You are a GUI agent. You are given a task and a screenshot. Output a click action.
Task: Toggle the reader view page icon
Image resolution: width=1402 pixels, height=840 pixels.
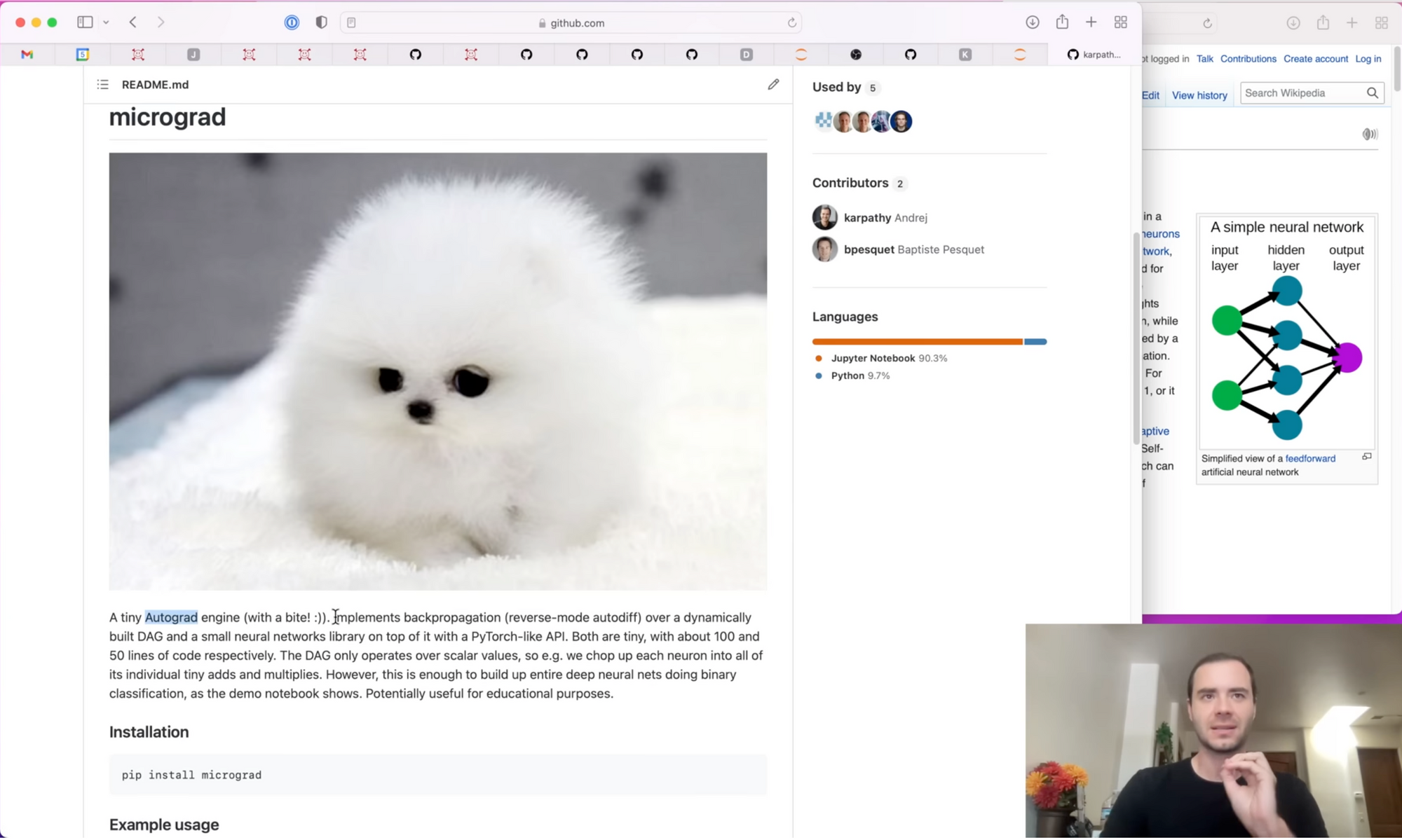click(352, 23)
